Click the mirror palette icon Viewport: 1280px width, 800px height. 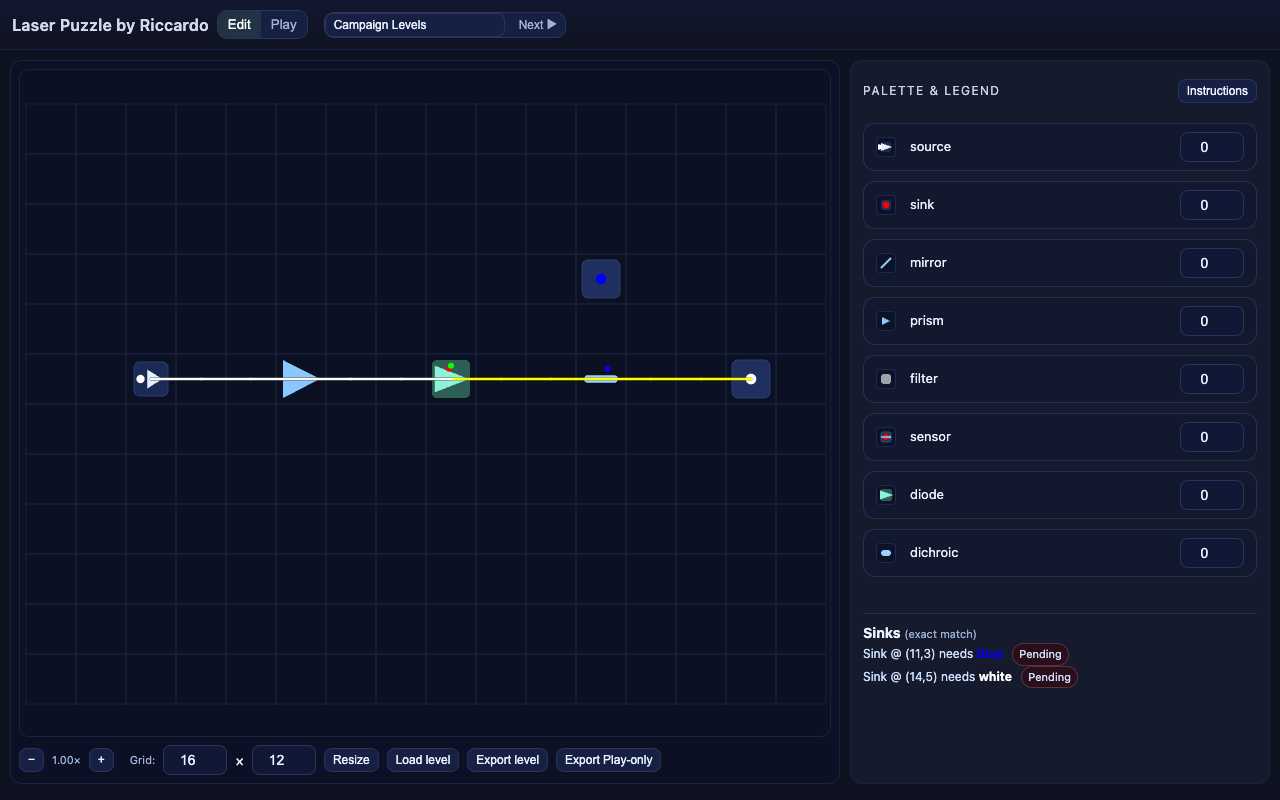tap(885, 263)
